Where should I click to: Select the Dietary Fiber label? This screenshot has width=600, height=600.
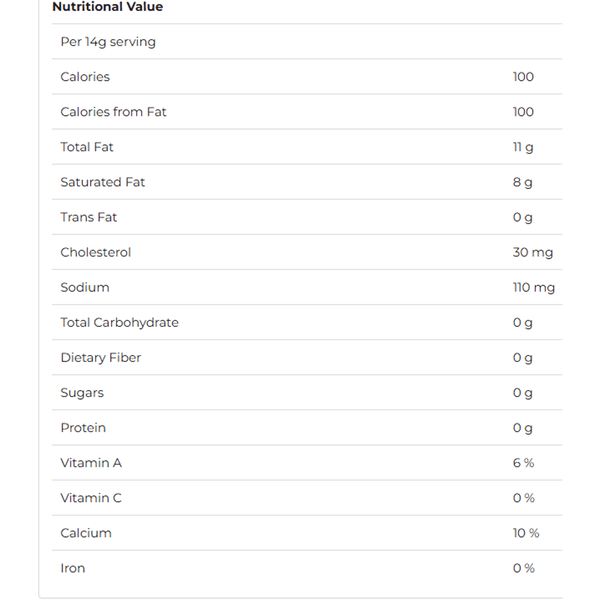point(101,357)
